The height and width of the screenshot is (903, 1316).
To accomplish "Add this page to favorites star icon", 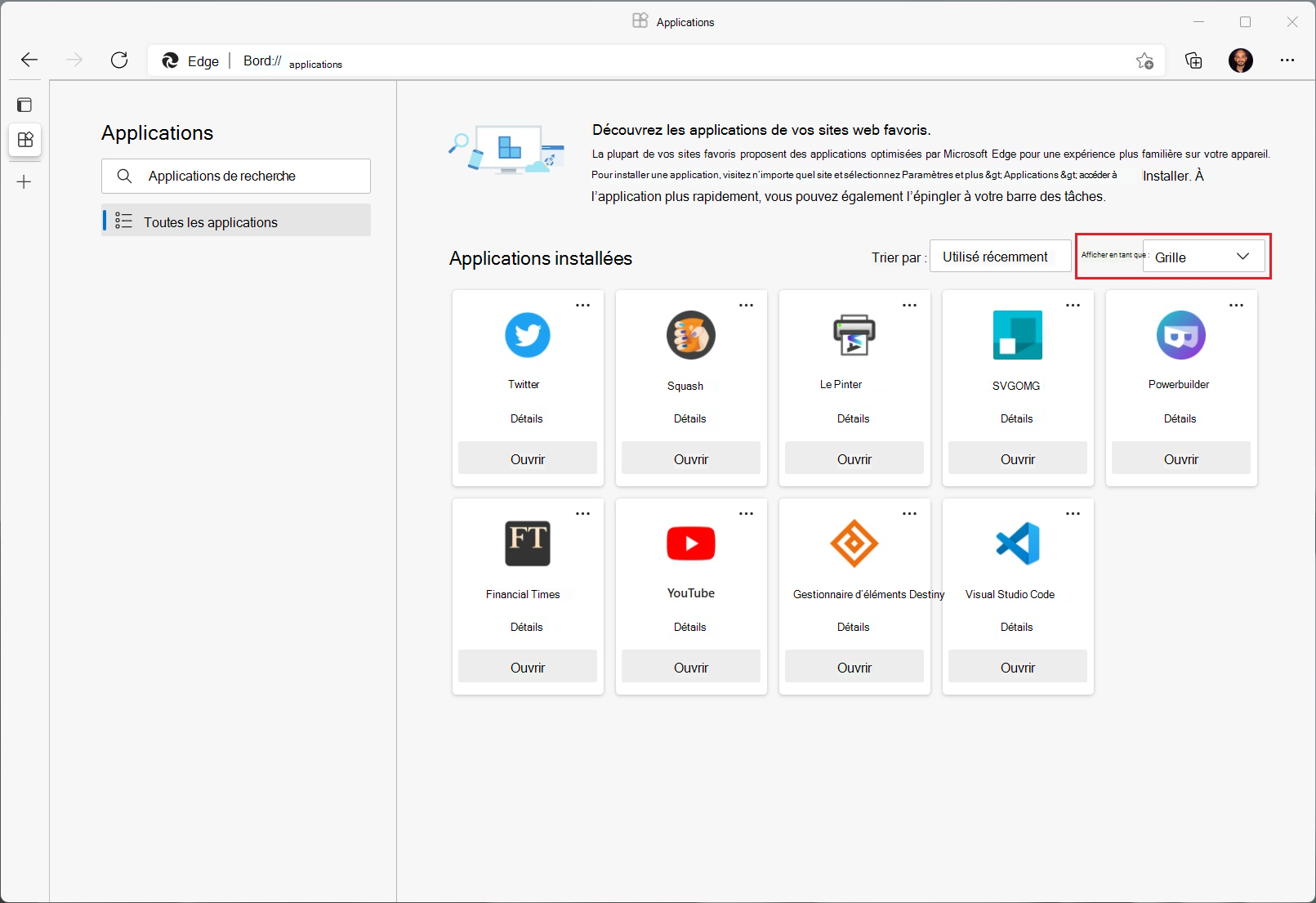I will click(x=1144, y=60).
